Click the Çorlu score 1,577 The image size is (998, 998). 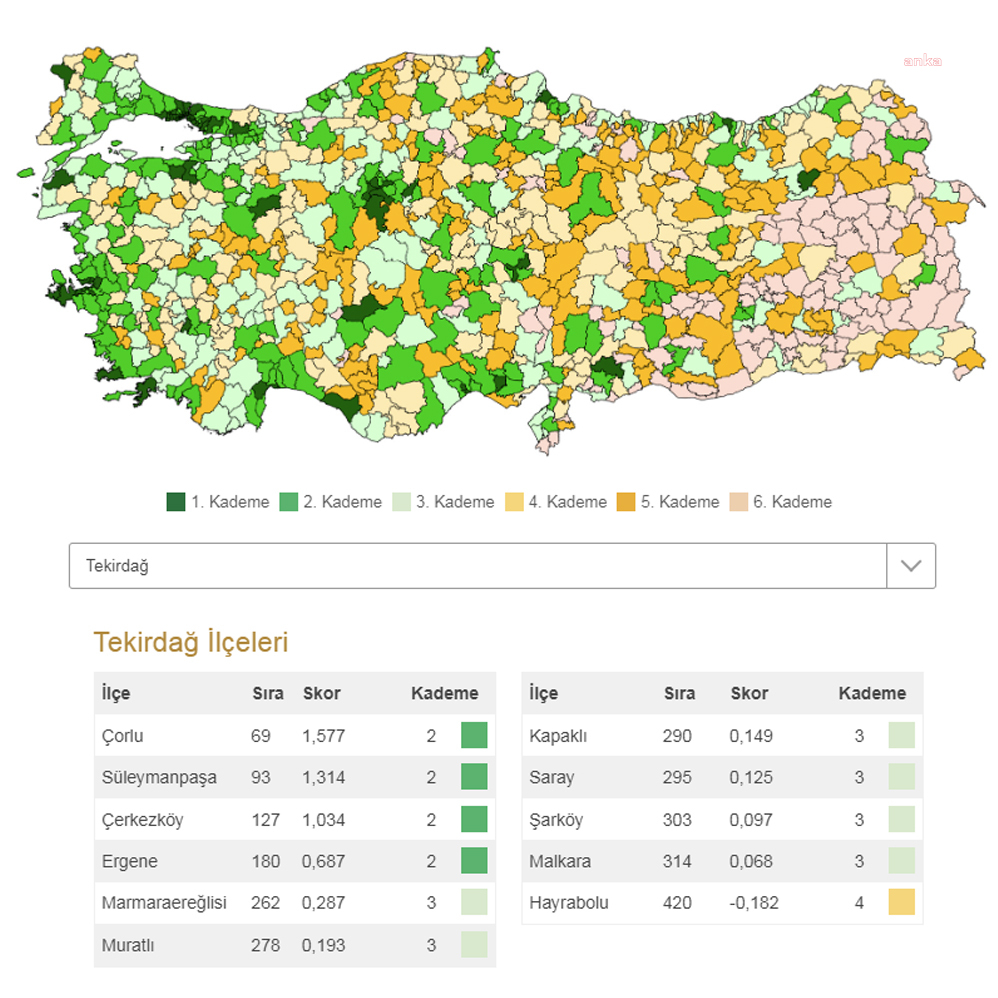(x=323, y=736)
